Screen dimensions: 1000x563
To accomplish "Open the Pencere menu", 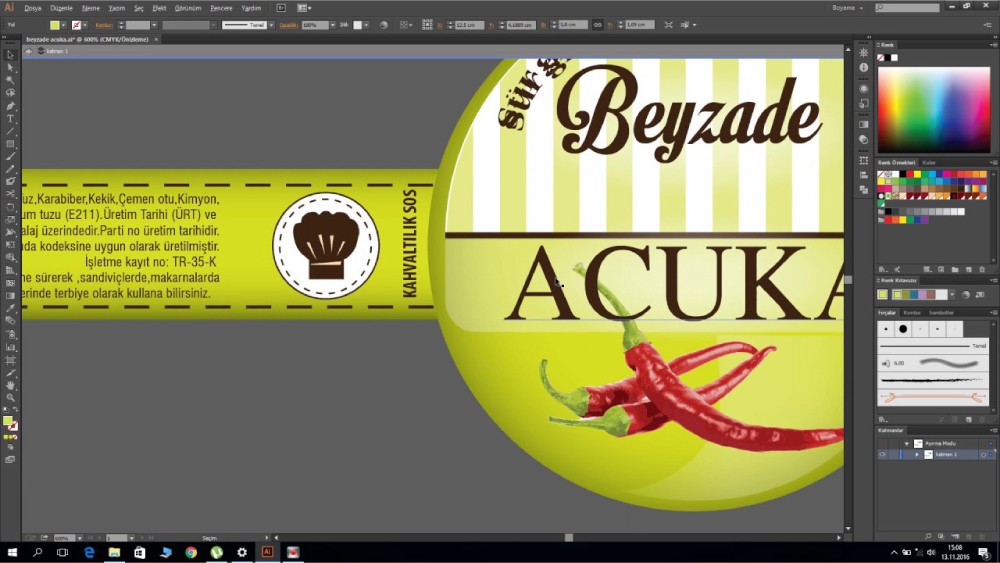I will pos(221,8).
